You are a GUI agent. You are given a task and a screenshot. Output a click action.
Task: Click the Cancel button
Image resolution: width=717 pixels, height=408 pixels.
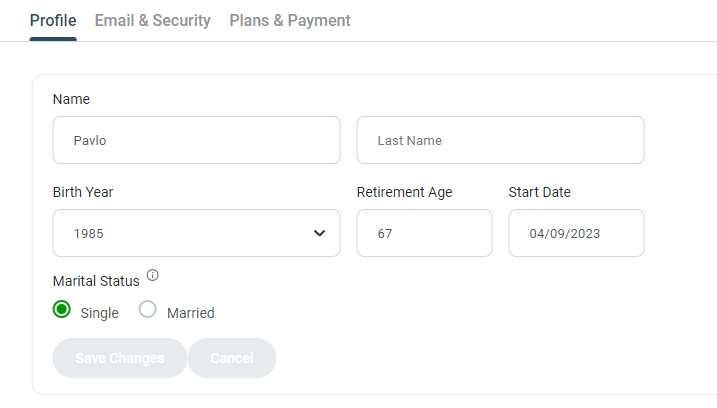pos(232,358)
